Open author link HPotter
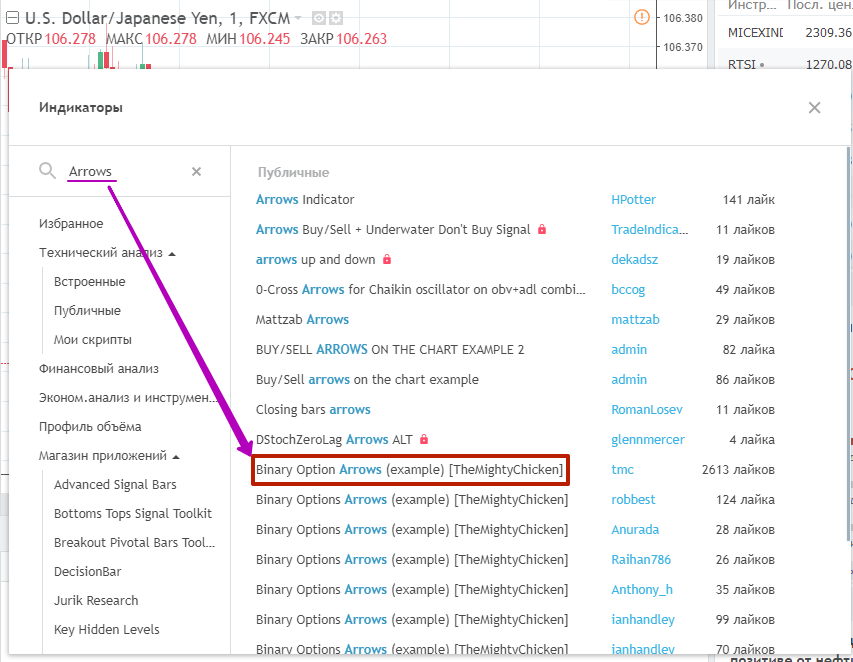Image resolution: width=853 pixels, height=662 pixels. [632, 200]
